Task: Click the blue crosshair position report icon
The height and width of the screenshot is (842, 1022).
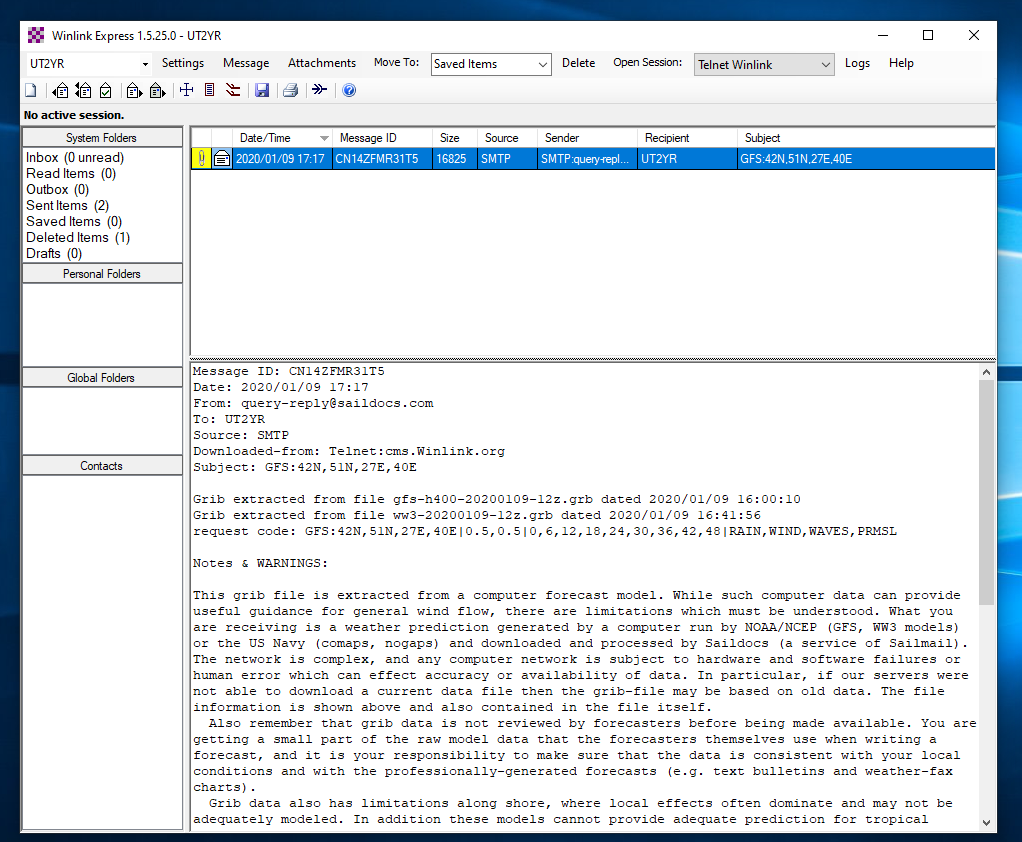Action: click(x=186, y=90)
